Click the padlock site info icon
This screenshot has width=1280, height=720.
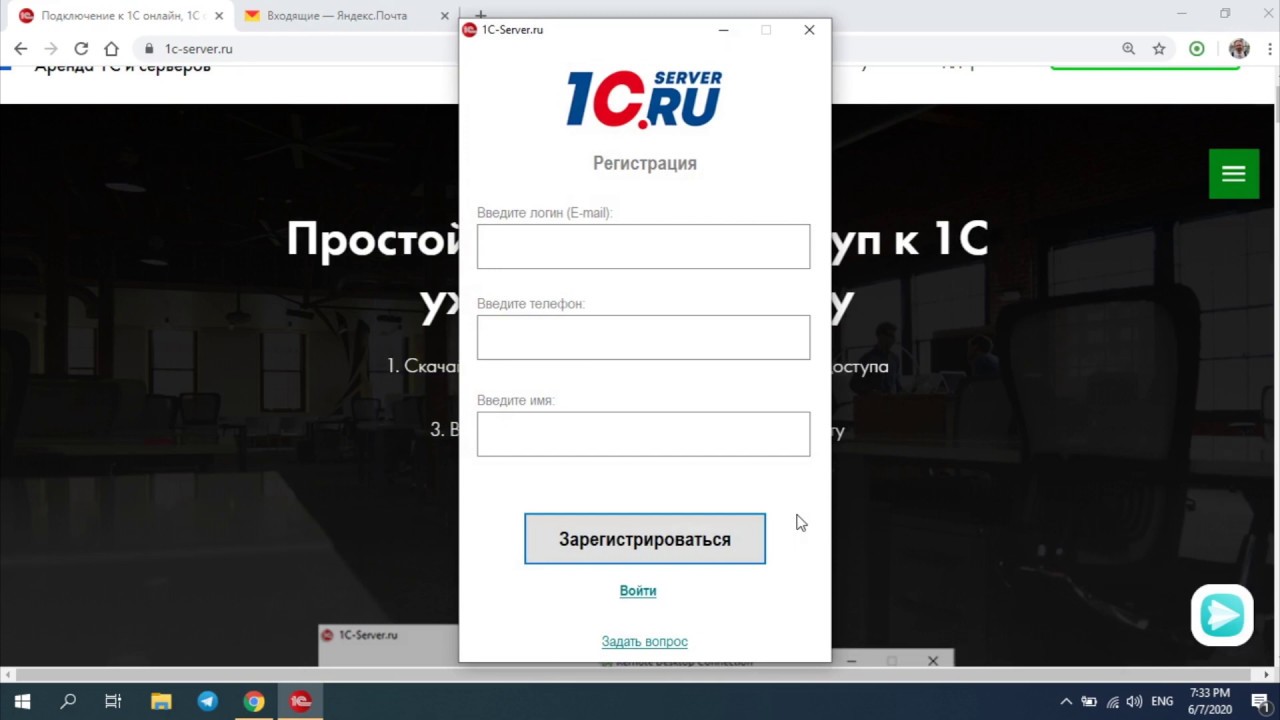click(x=149, y=48)
